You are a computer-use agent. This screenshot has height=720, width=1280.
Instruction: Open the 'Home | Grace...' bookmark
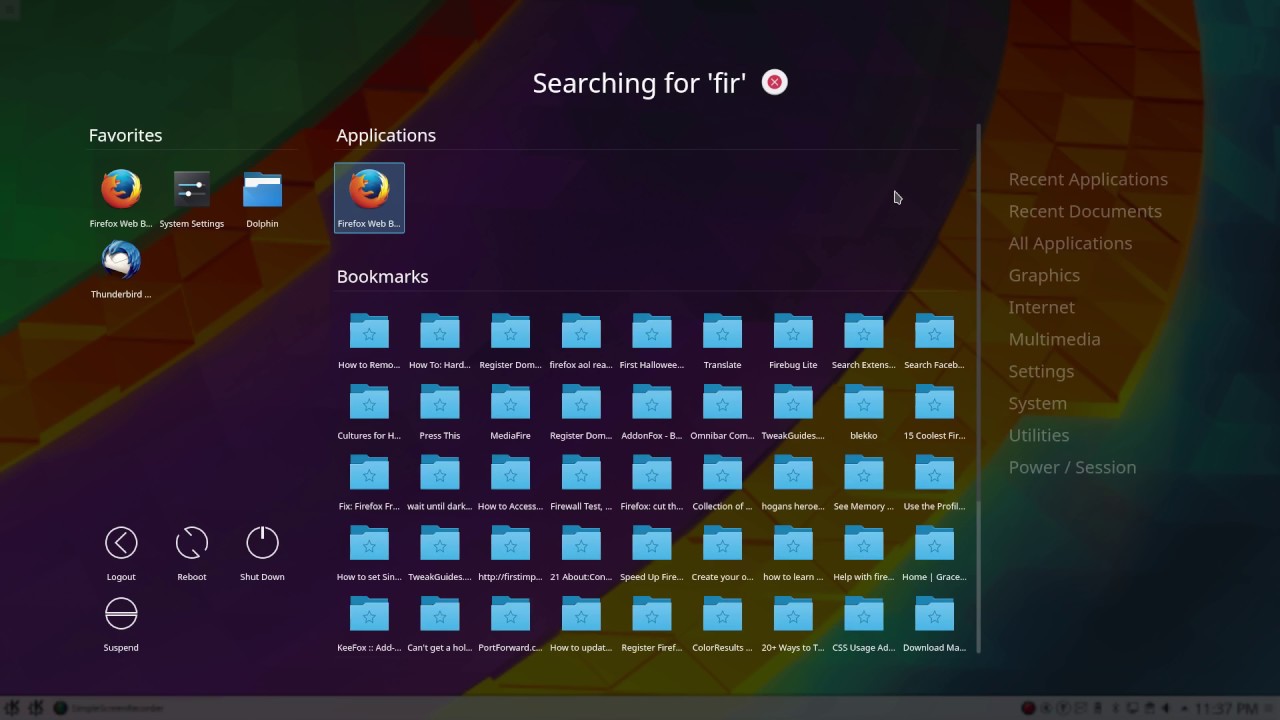tap(934, 553)
